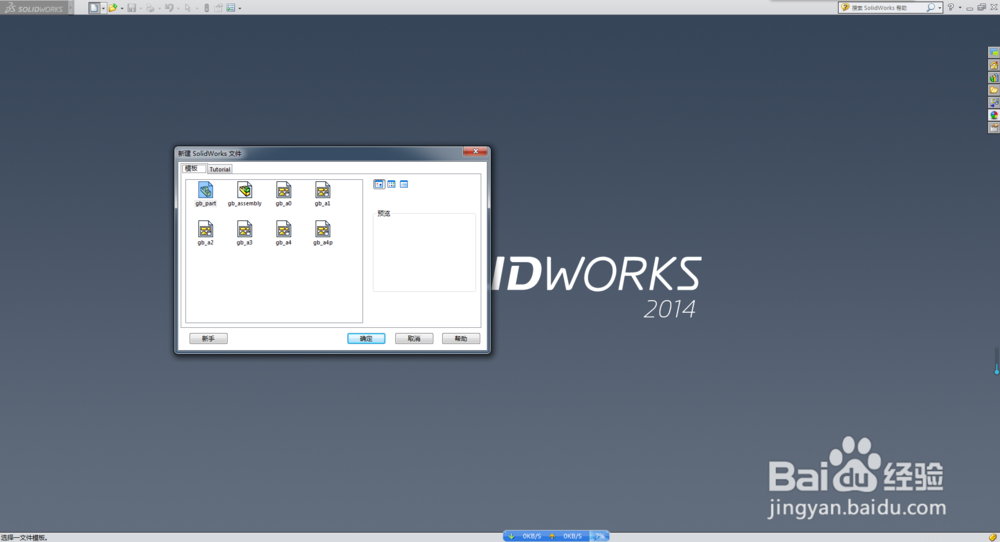1000x542 pixels.
Task: Expand the Options dropdown arrow
Action: click(x=240, y=8)
